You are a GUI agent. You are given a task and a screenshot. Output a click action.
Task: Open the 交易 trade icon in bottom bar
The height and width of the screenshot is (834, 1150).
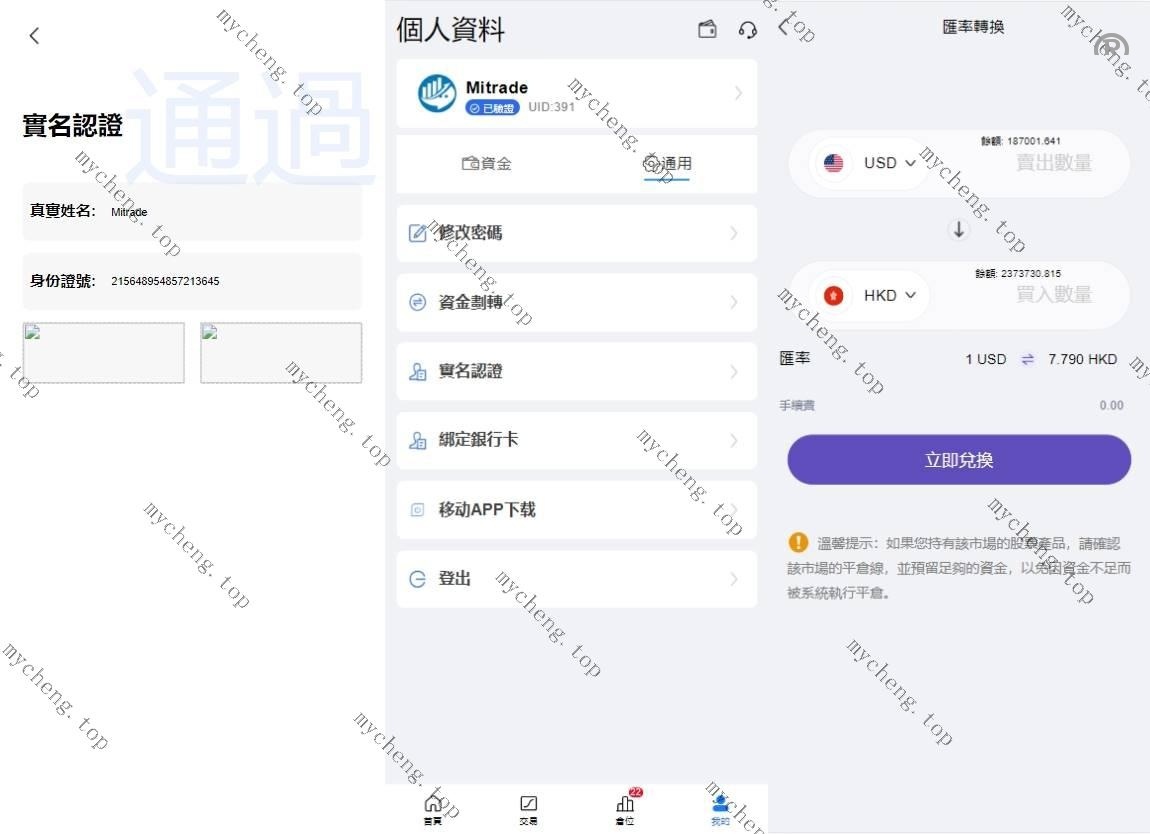[x=529, y=808]
